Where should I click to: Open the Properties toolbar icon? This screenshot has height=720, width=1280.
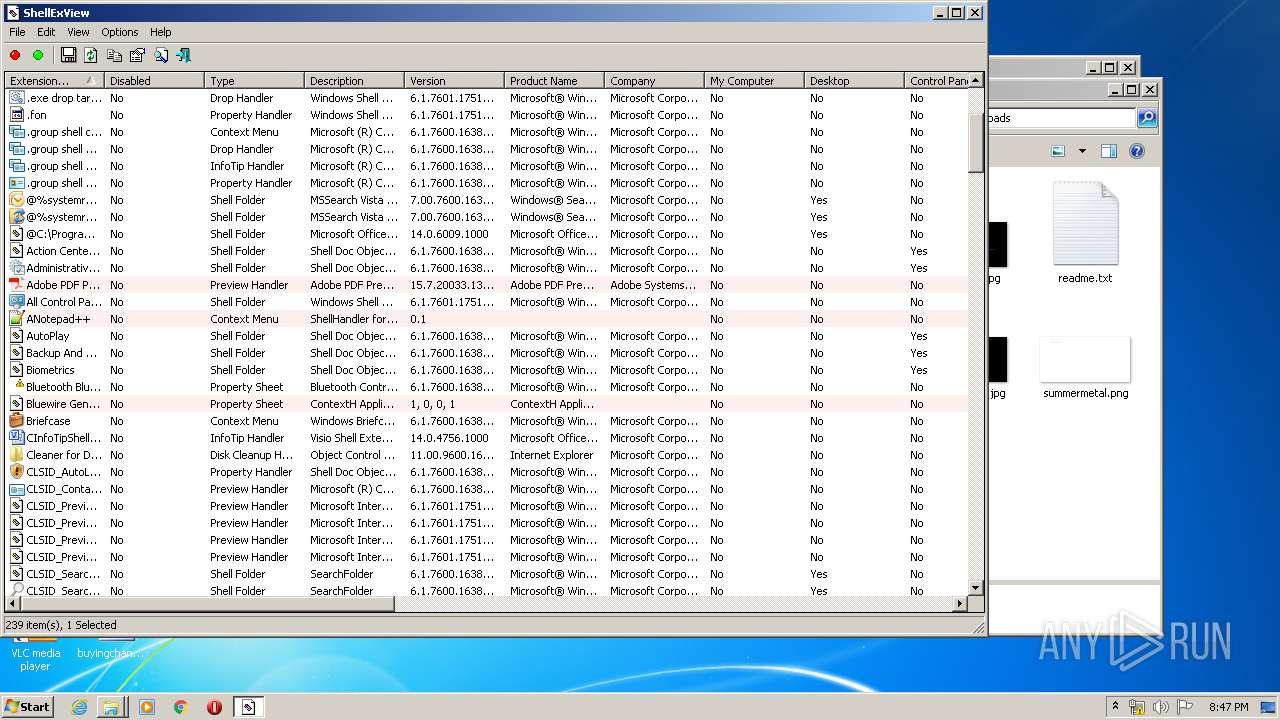click(x=137, y=55)
